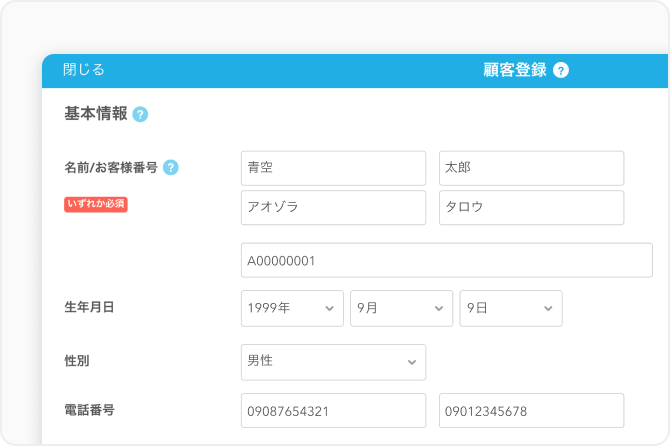Screen dimensions: 670x446
Task: Click the last name field containing 青空
Action: click(x=333, y=168)
